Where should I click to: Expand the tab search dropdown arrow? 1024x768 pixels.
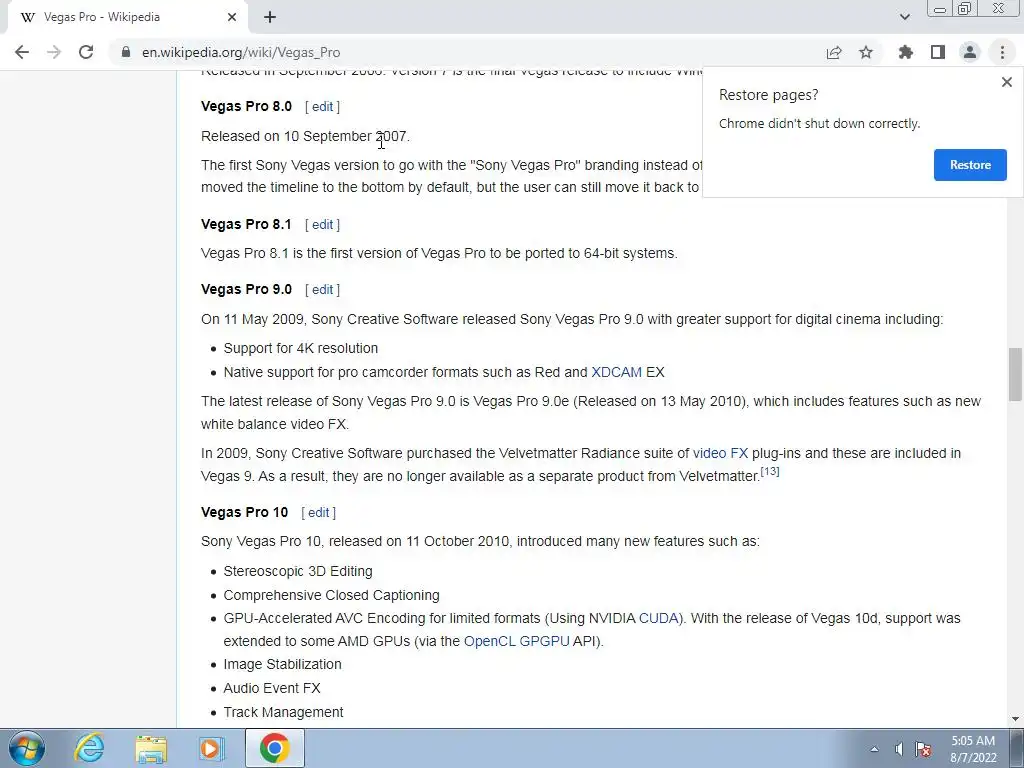coord(904,17)
